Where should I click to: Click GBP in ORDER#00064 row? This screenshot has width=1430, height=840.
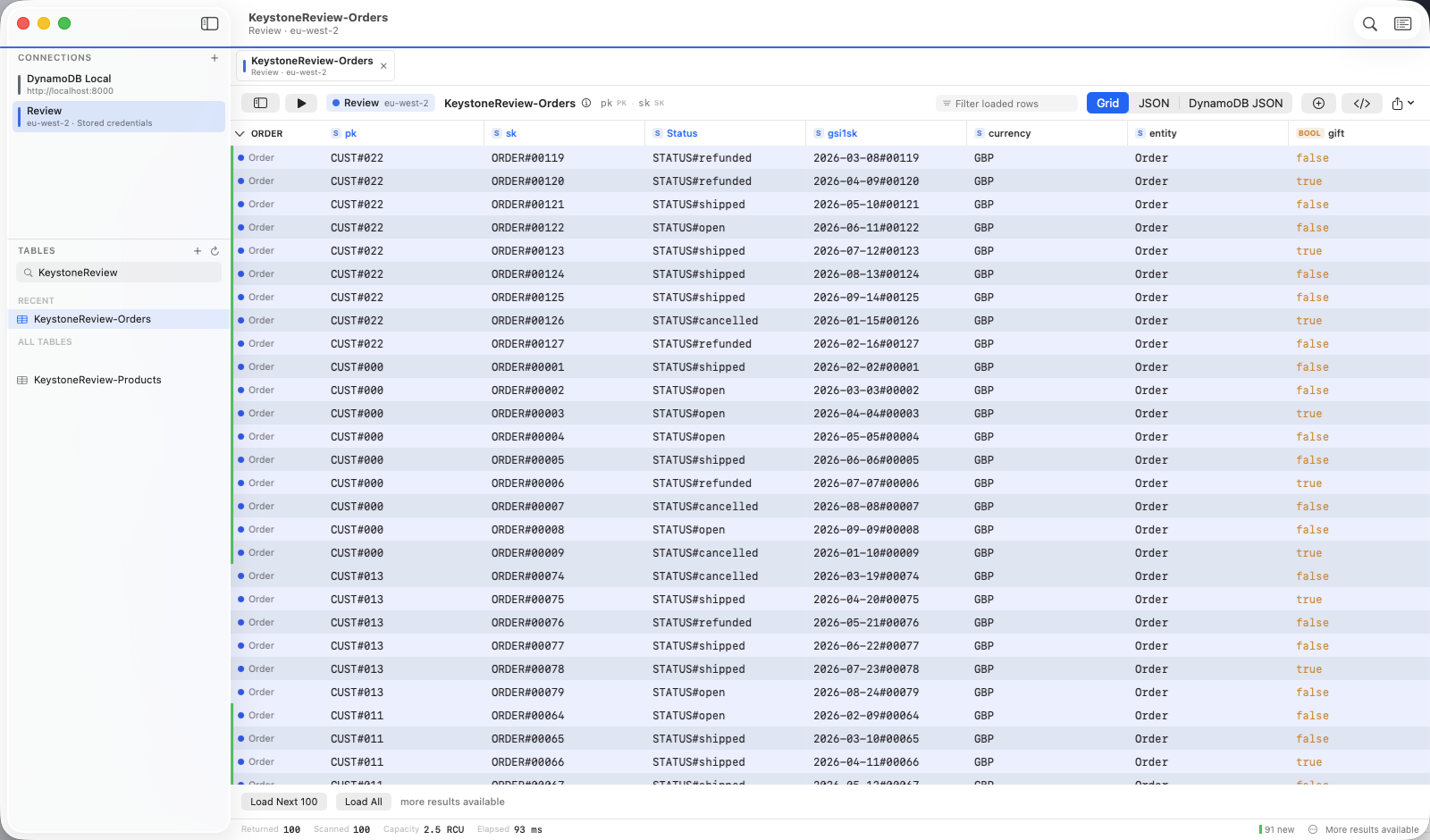tap(983, 716)
